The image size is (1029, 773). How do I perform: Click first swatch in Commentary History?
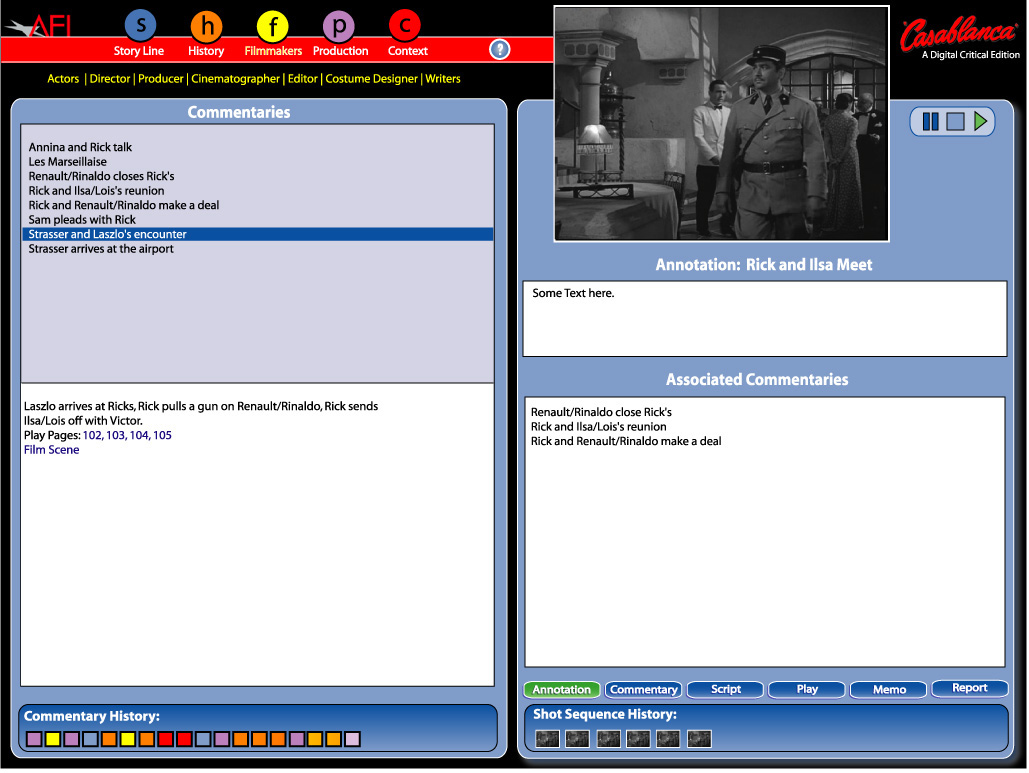click(34, 740)
